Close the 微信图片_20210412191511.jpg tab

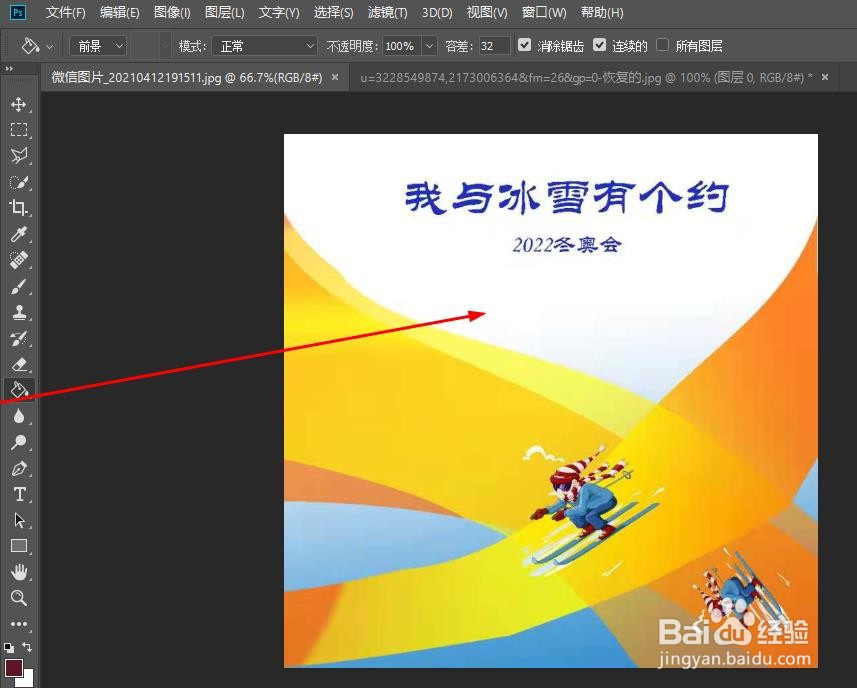point(335,78)
